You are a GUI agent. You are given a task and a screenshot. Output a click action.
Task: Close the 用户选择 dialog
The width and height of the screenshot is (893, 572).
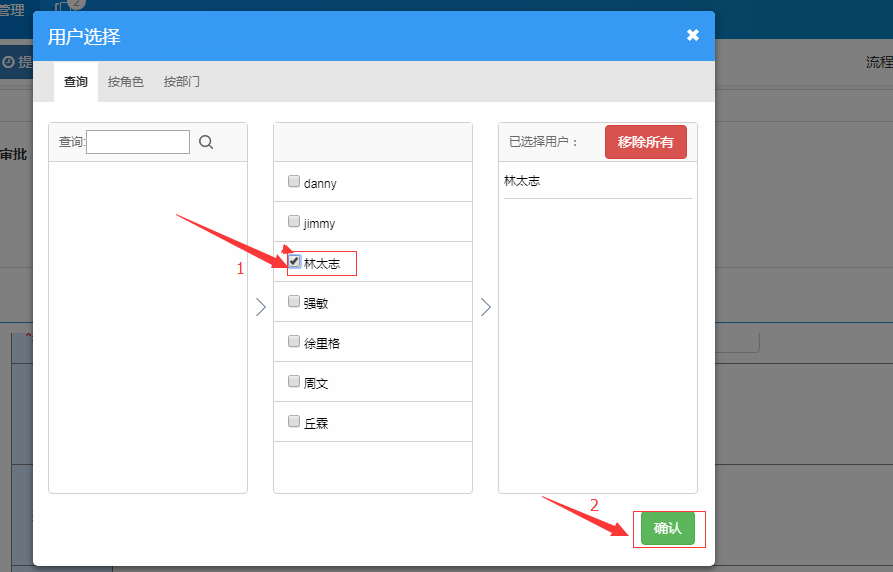click(x=693, y=35)
